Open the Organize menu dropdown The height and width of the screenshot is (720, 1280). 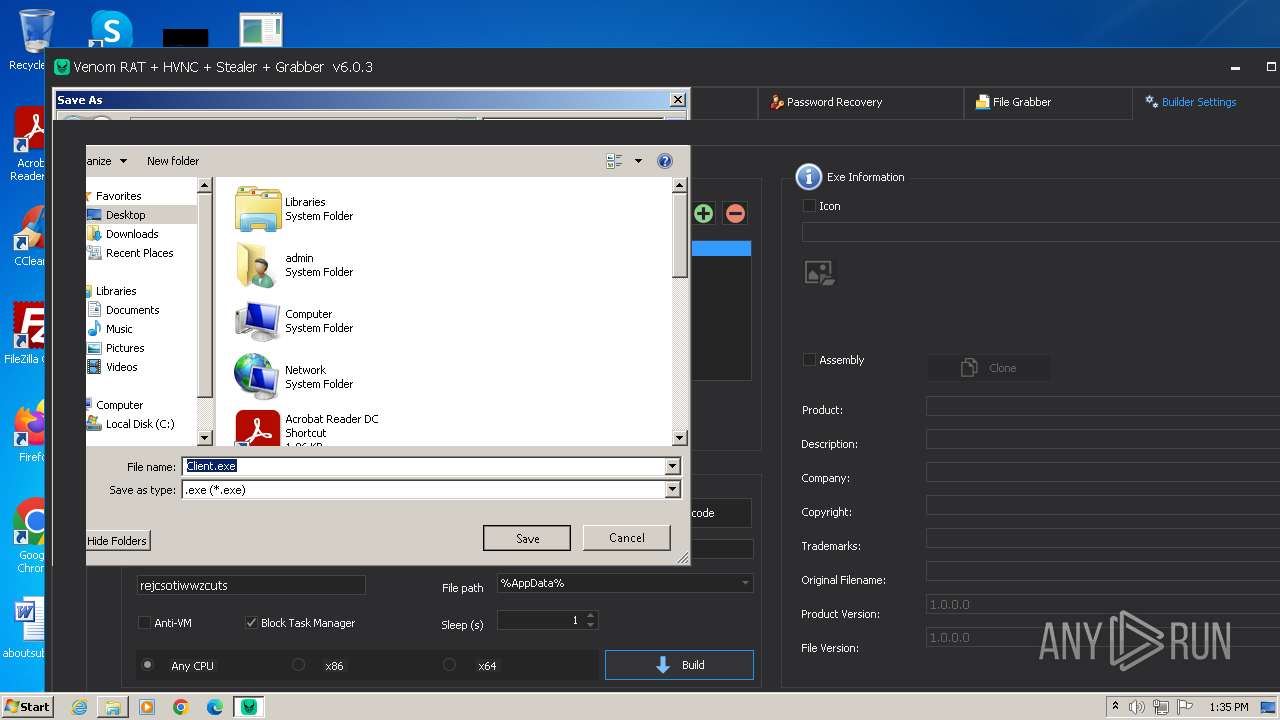[107, 161]
